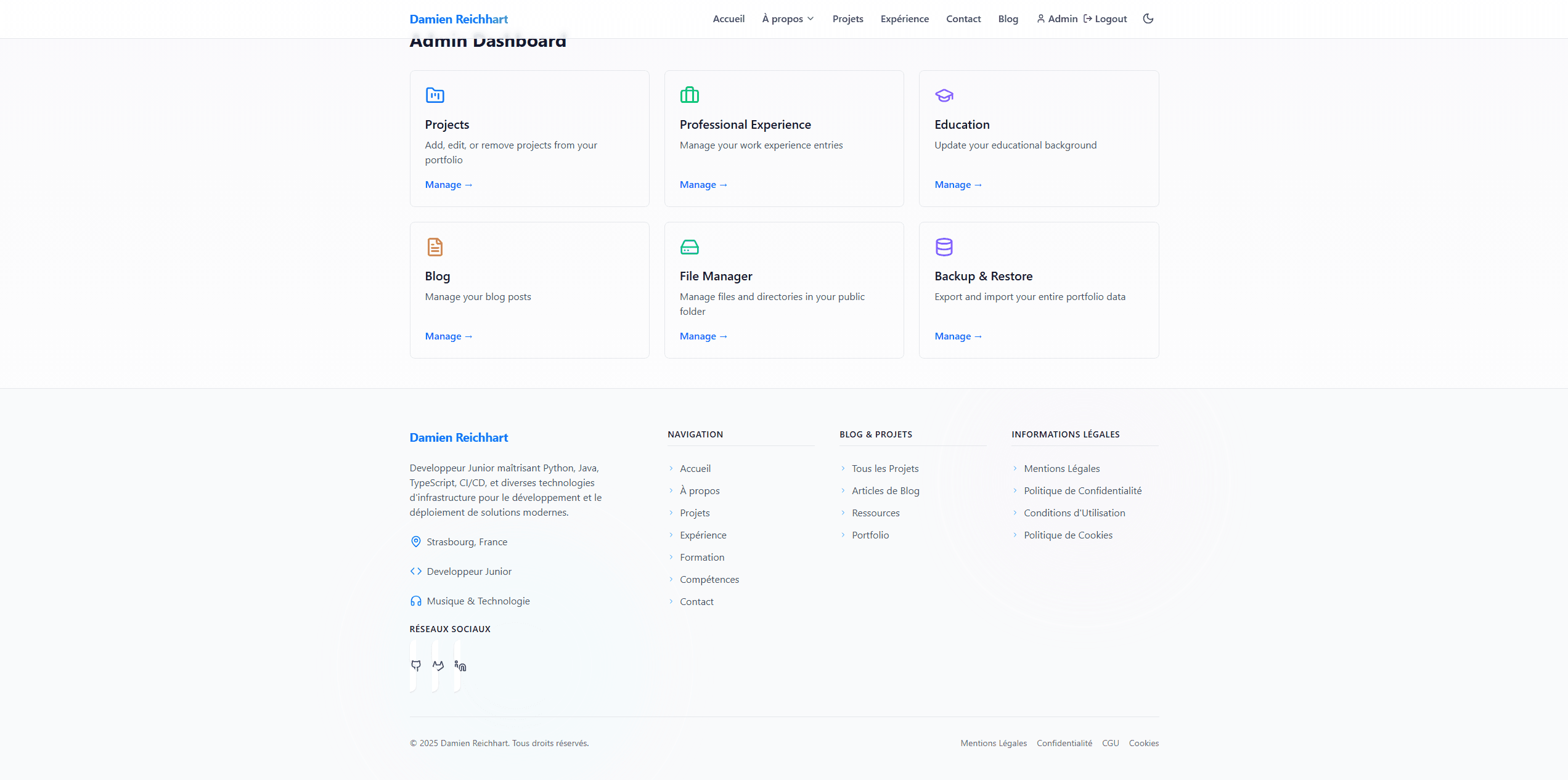Open Conditions d'Utilisation footer link

pos(1074,513)
